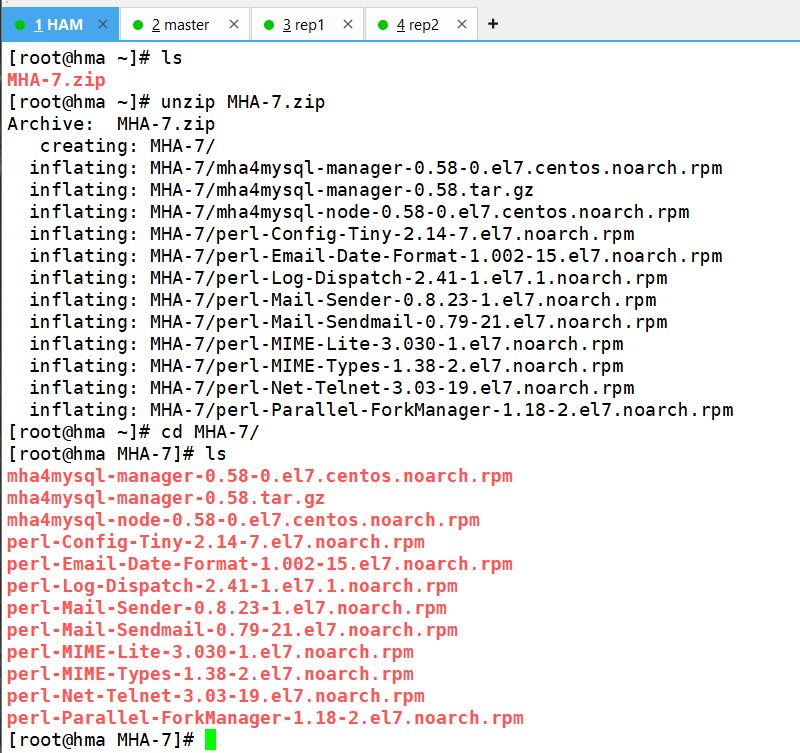Click inflating line for perl-Log-Dispatch rpm
The height and width of the screenshot is (753, 800).
point(348,278)
